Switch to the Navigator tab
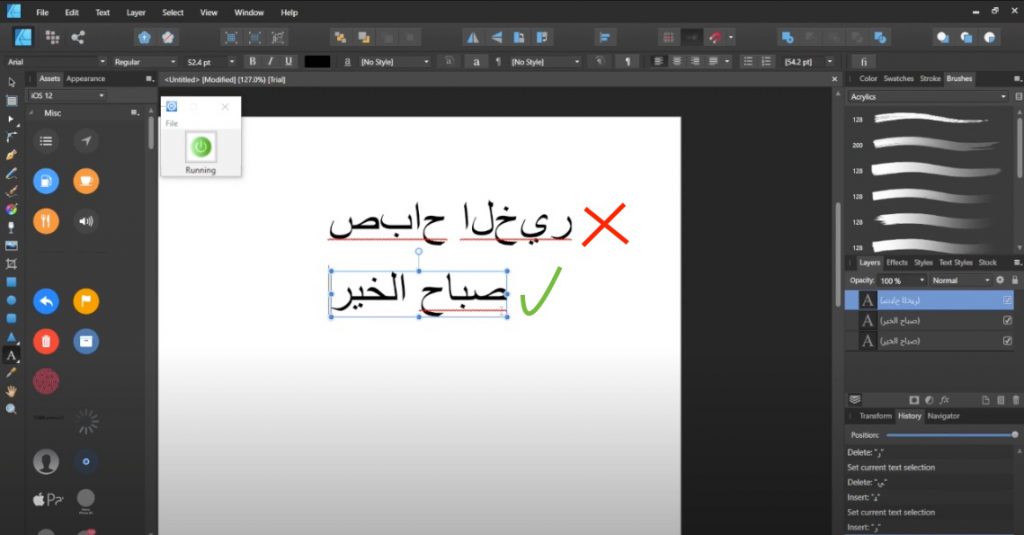 point(943,416)
